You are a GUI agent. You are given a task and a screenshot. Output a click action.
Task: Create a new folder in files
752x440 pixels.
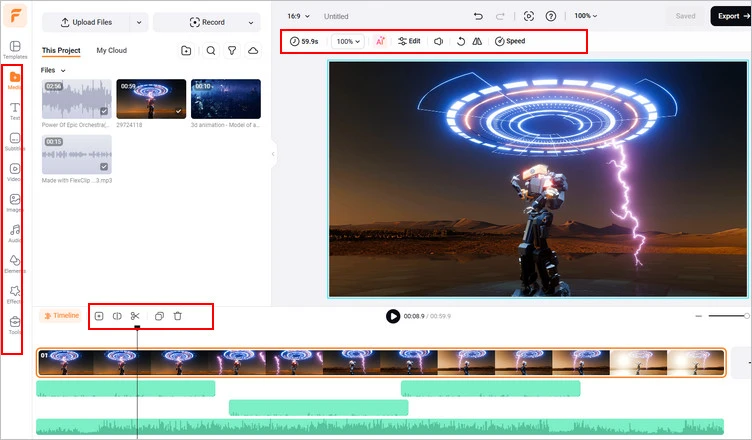[186, 50]
